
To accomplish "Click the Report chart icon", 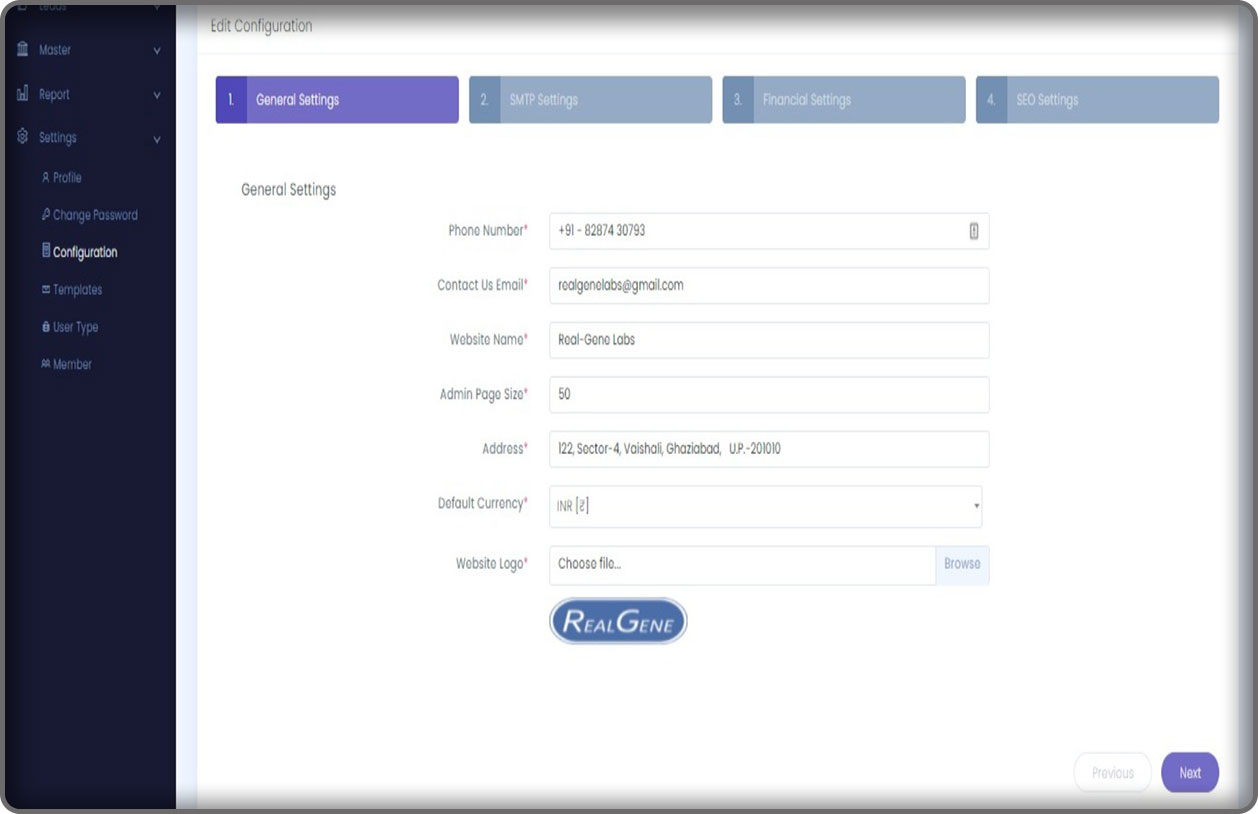I will [22, 94].
